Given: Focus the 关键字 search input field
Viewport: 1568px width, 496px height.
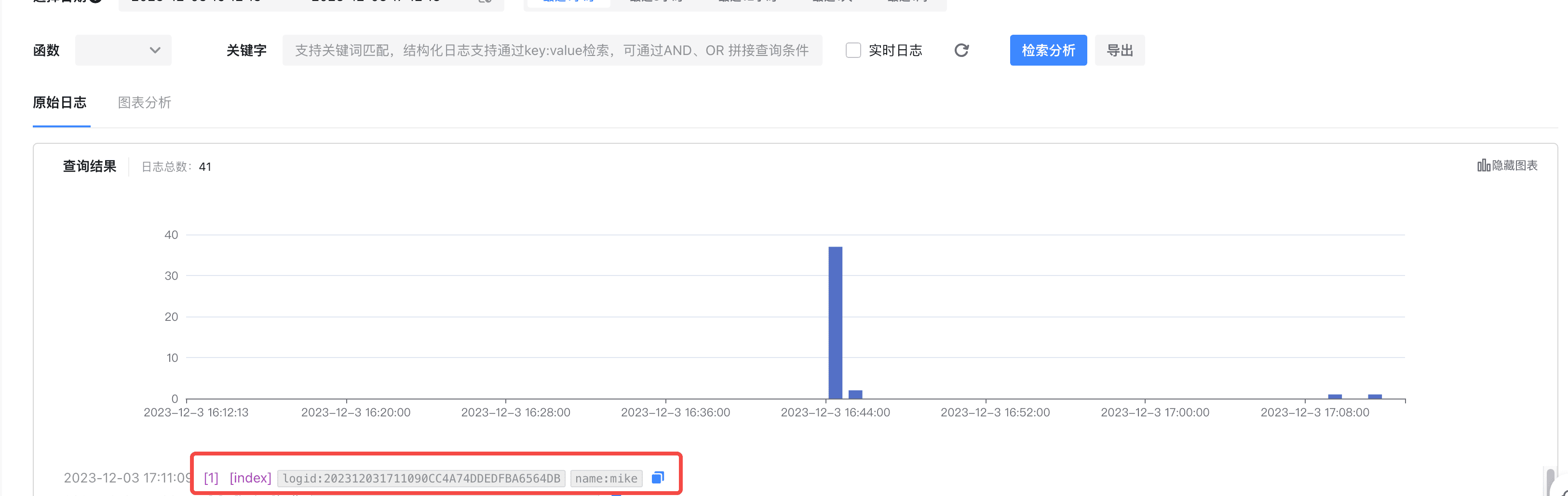Looking at the screenshot, I should pos(552,50).
